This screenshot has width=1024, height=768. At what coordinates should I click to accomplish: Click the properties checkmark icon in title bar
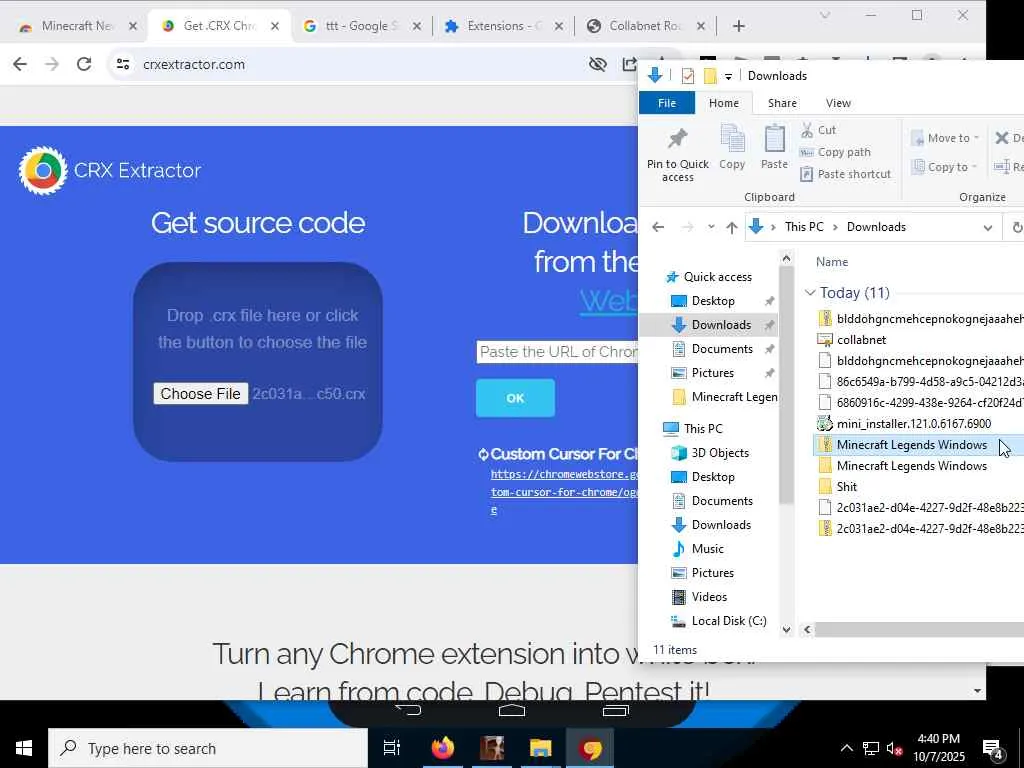click(688, 76)
